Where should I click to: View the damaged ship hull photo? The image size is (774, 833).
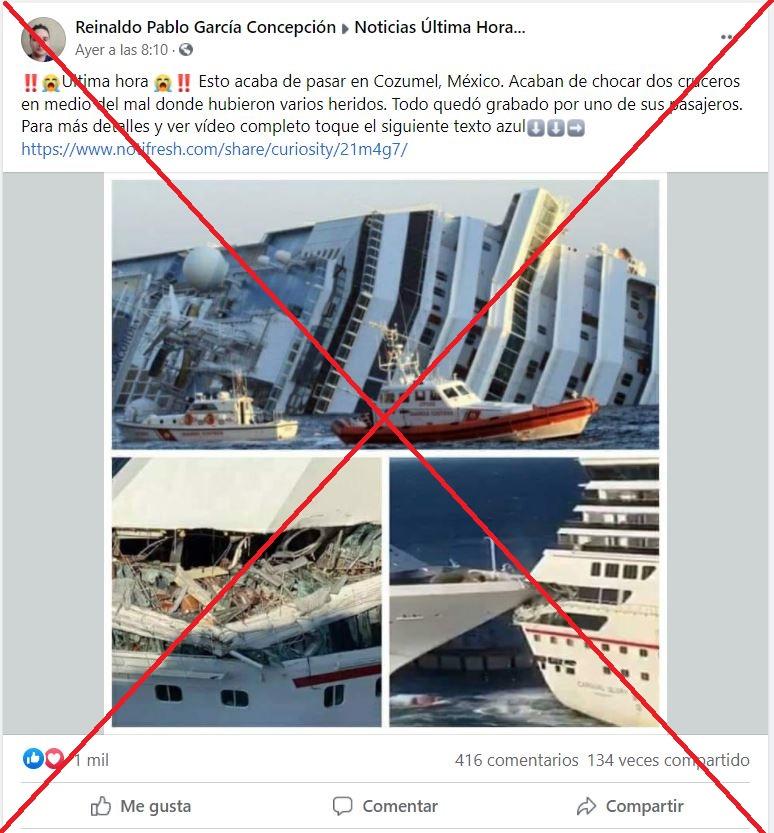(246, 592)
